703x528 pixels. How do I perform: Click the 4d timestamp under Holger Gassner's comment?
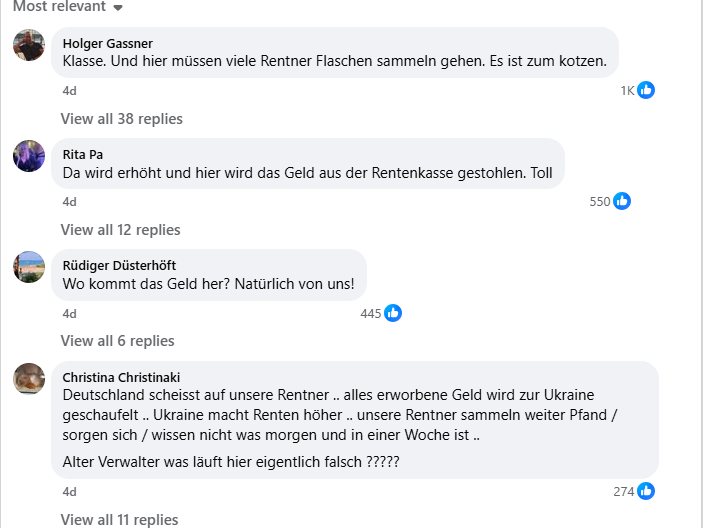click(x=69, y=90)
